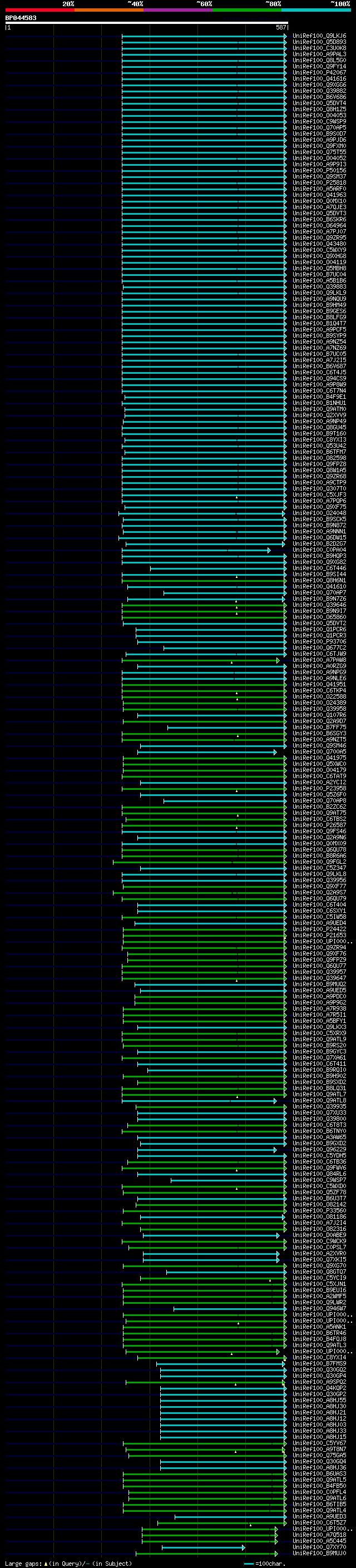Select the UniRef100_Q7XY70 label
The height and width of the screenshot is (1568, 356).
point(319,1547)
